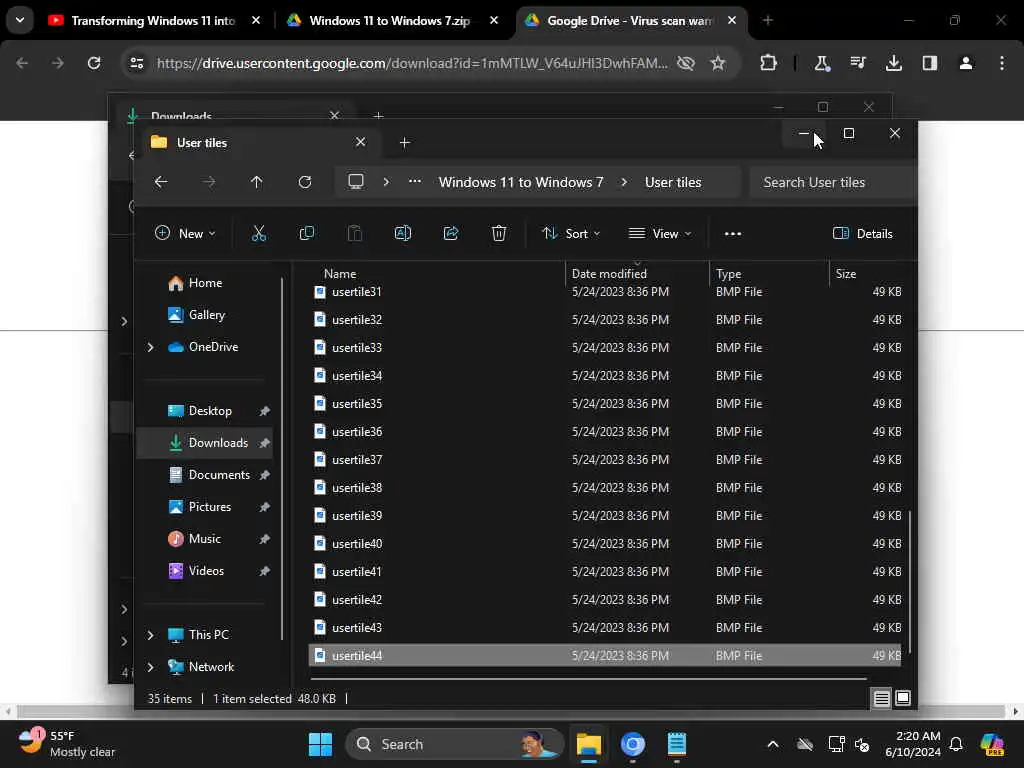This screenshot has width=1024, height=768.
Task: Expand chevron after Windows 11 to Windows 7 breadcrumb
Action: [624, 182]
